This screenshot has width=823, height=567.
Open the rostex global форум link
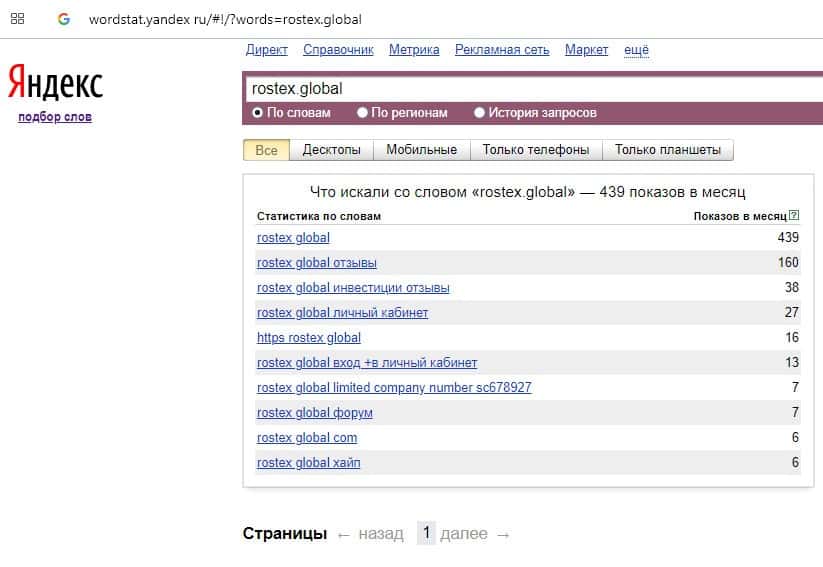pos(314,413)
